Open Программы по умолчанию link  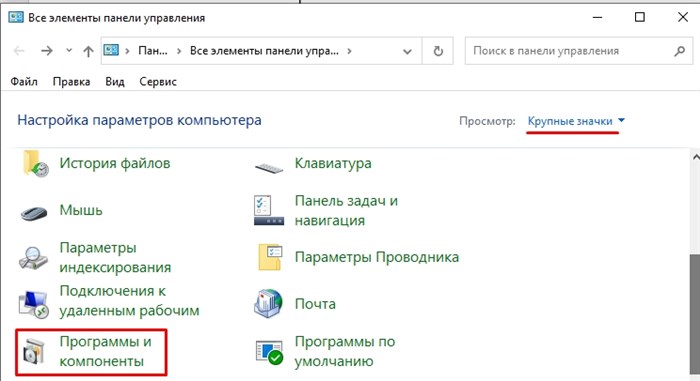click(x=345, y=351)
